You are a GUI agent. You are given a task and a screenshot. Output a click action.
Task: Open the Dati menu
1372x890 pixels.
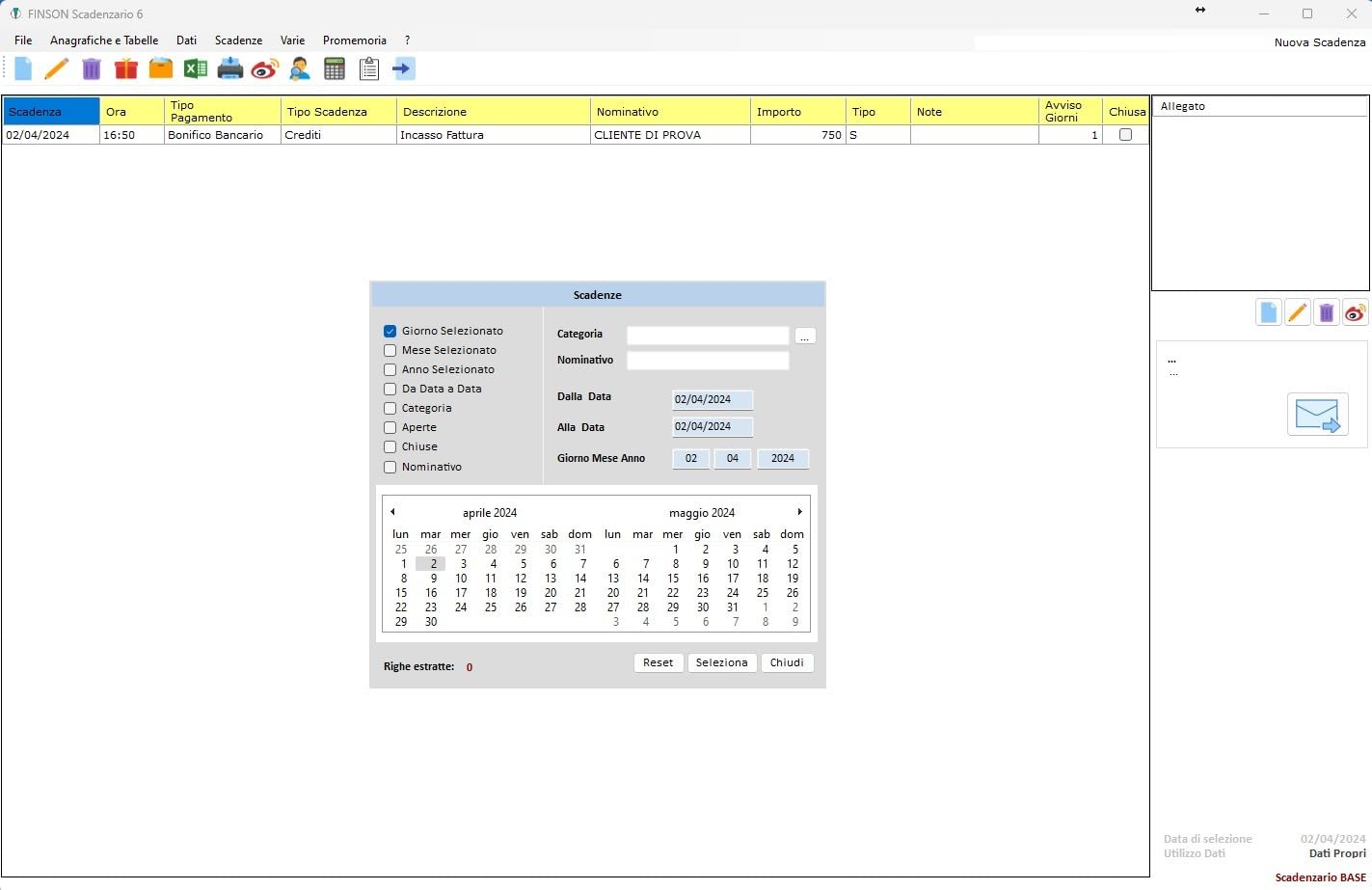click(187, 40)
